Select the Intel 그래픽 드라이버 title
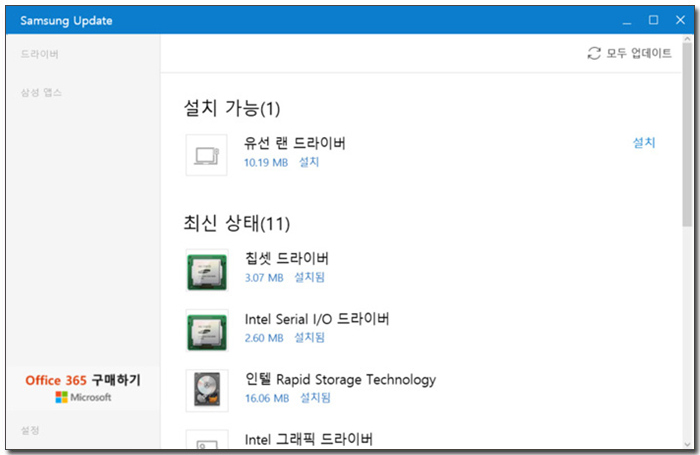Image resolution: width=700 pixels, height=455 pixels. click(x=308, y=439)
